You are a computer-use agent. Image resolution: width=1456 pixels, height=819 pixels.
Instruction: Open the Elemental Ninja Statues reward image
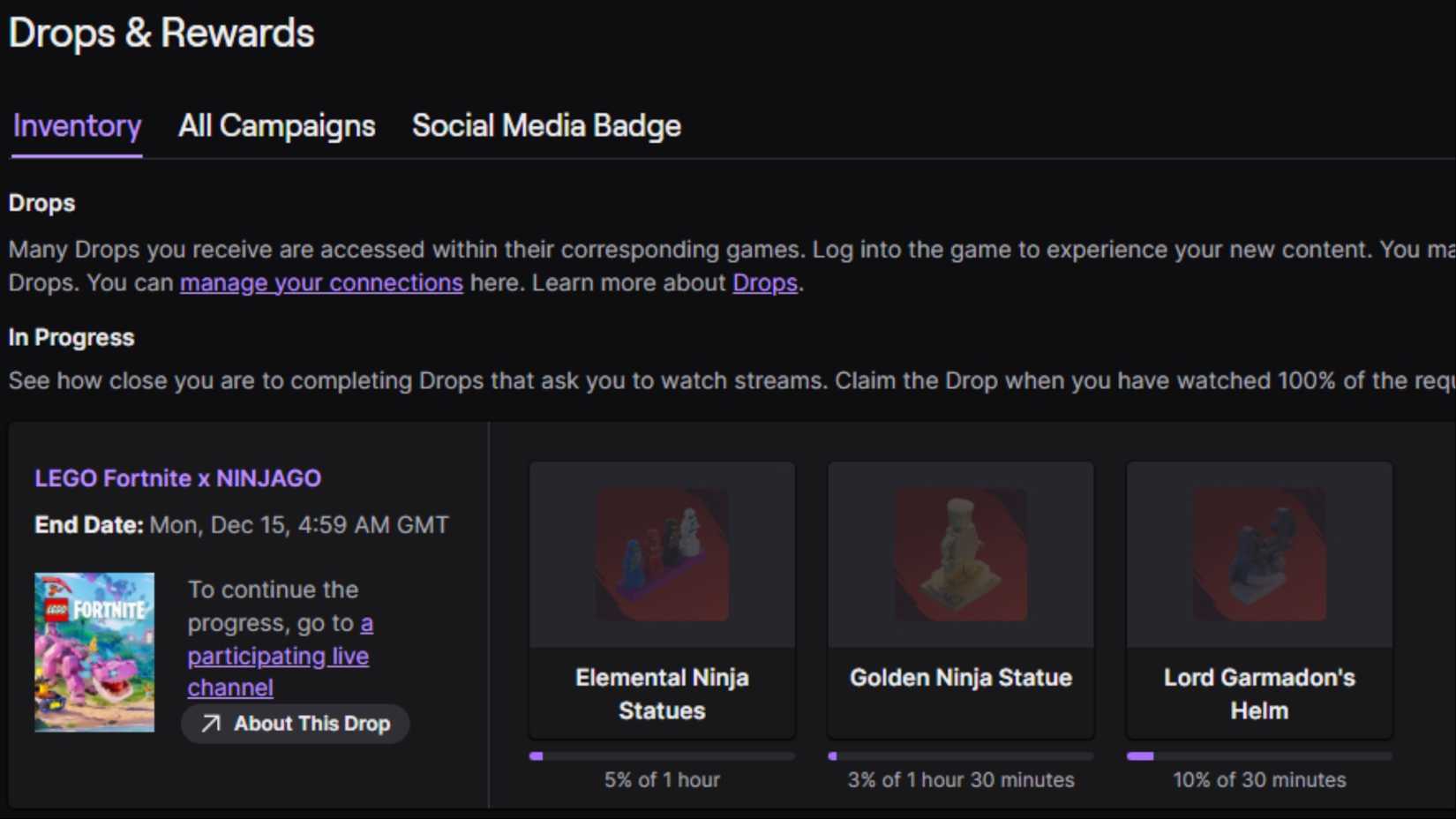[662, 553]
